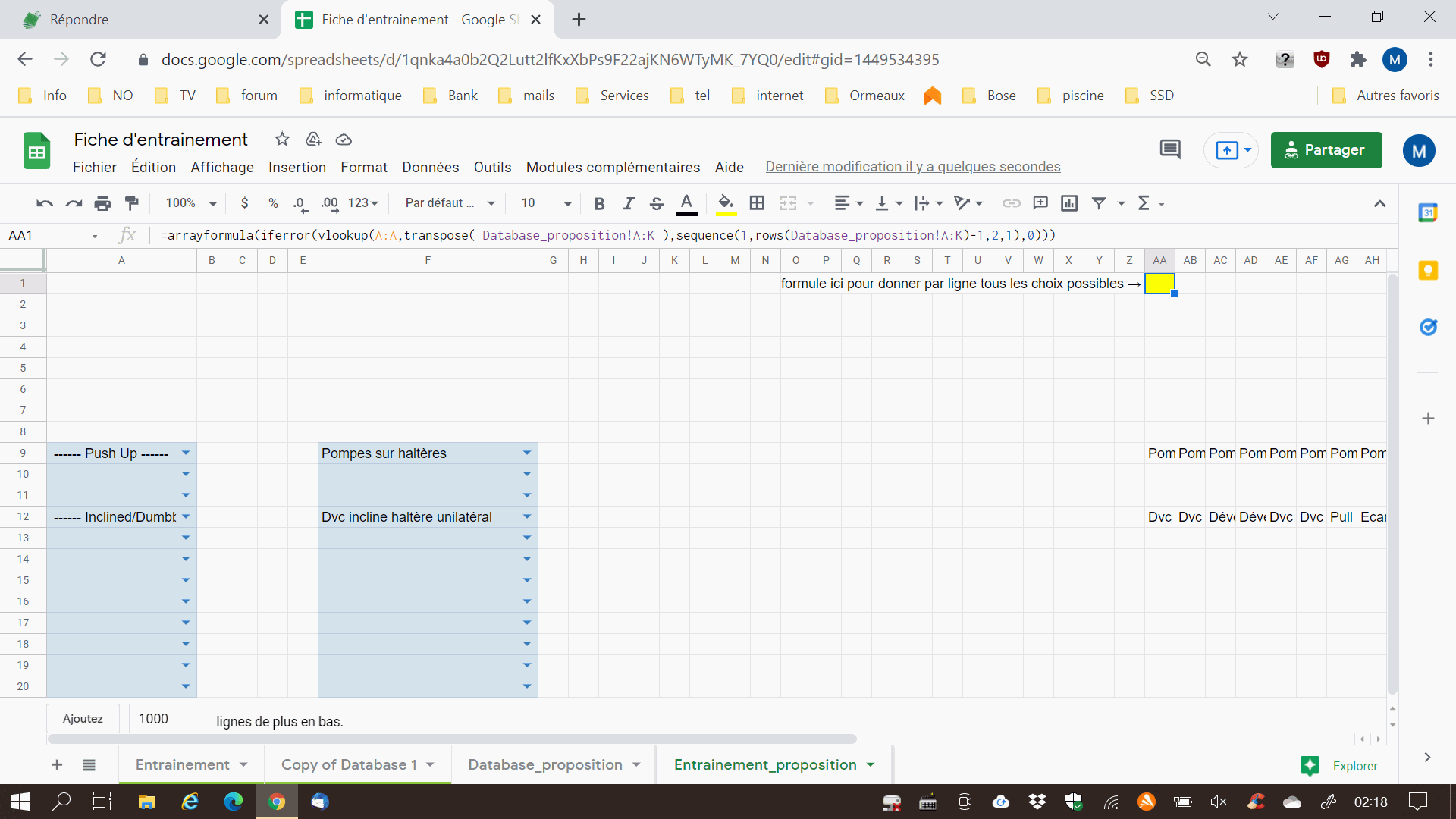Toggle bold formatting

click(599, 203)
